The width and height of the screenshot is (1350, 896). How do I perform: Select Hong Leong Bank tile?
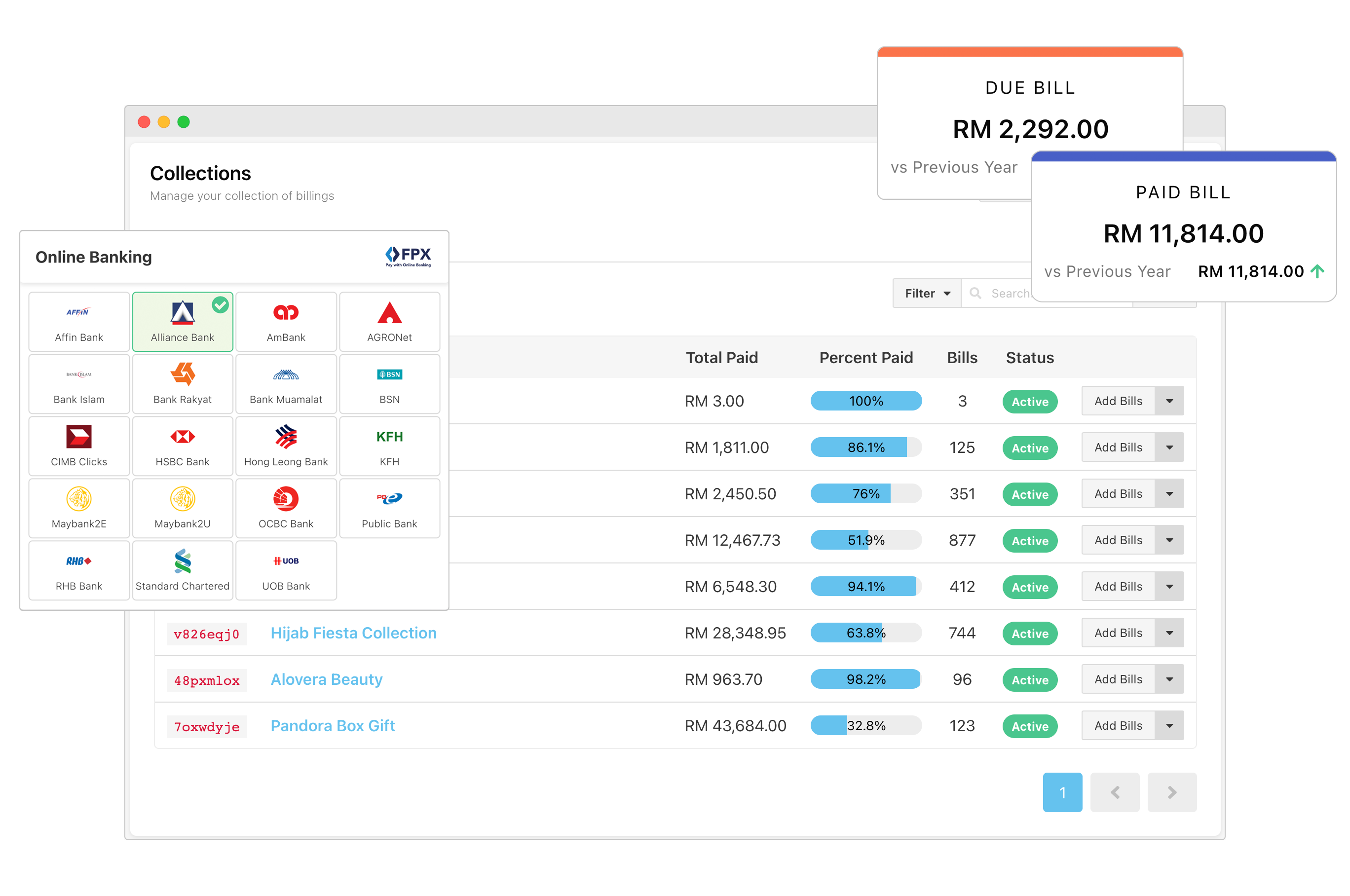point(286,447)
